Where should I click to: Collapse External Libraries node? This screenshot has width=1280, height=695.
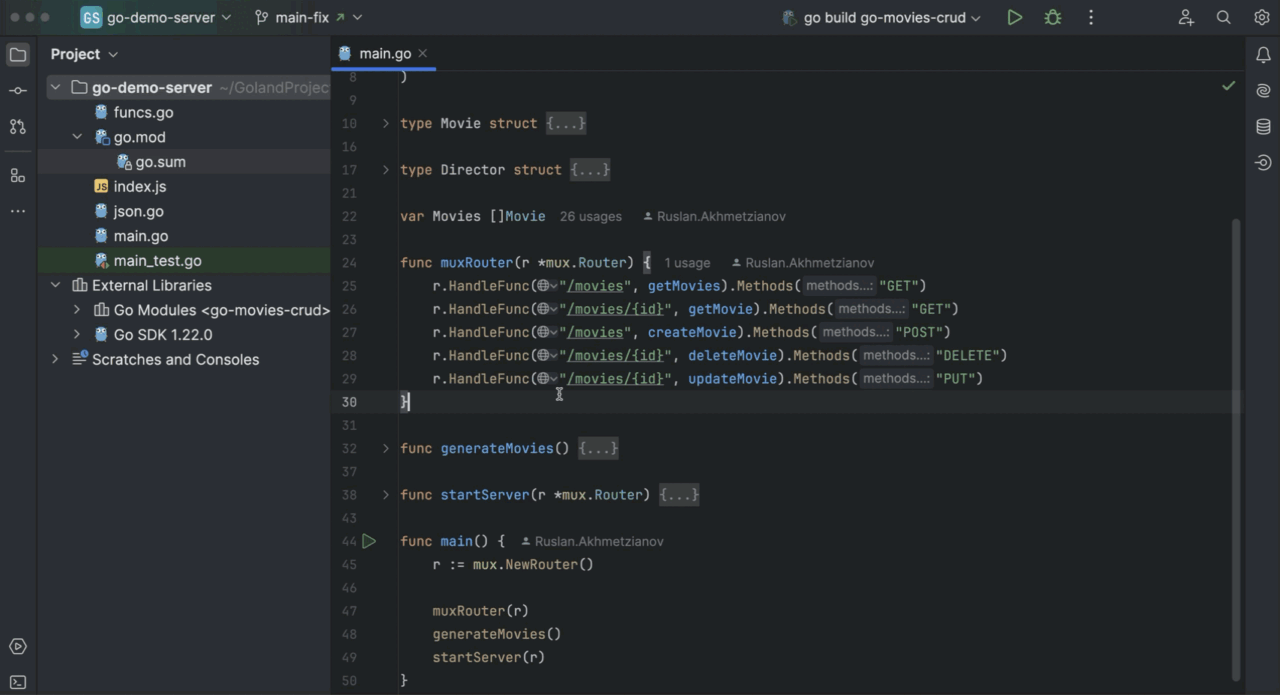(55, 285)
